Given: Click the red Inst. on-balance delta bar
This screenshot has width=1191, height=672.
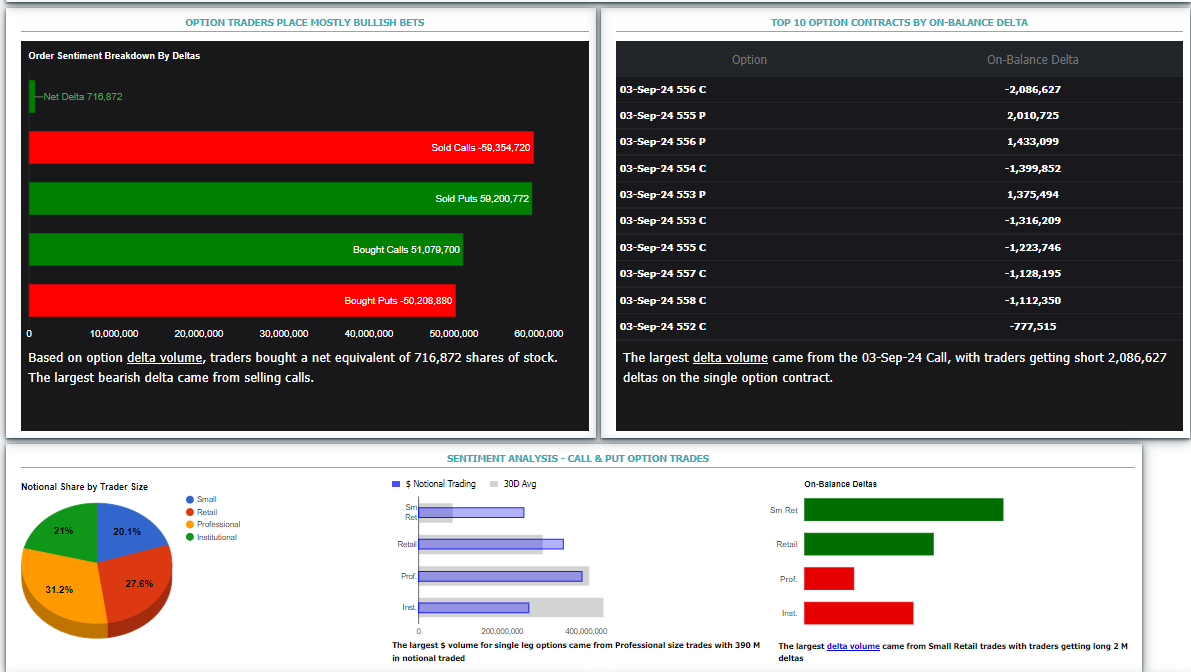Looking at the screenshot, I should [x=858, y=613].
